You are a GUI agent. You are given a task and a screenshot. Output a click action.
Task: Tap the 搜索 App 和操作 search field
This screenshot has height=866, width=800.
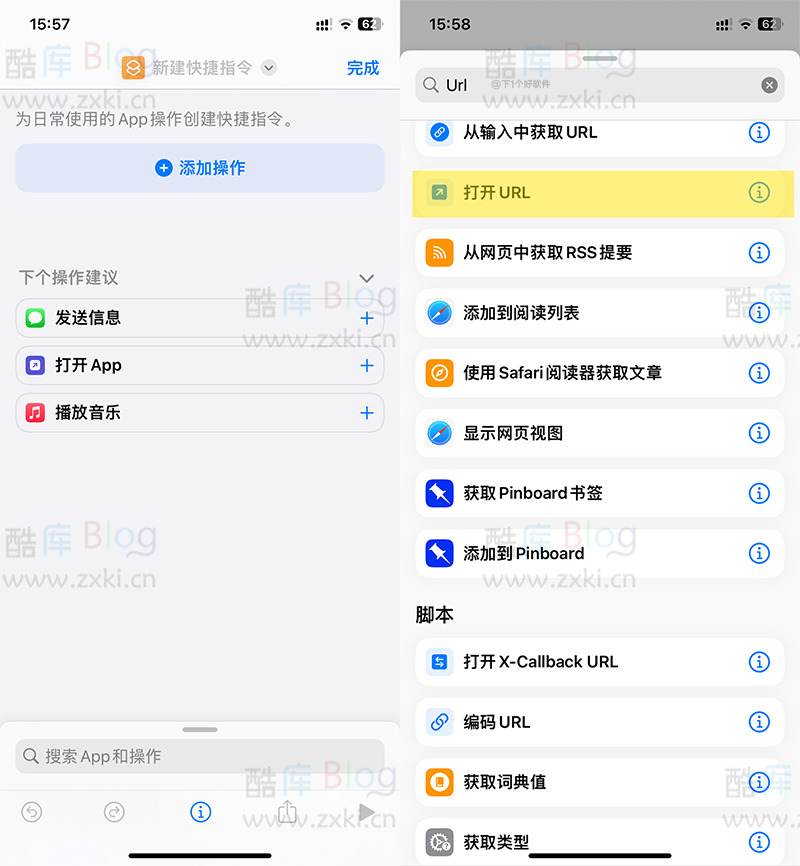pyautogui.click(x=200, y=757)
